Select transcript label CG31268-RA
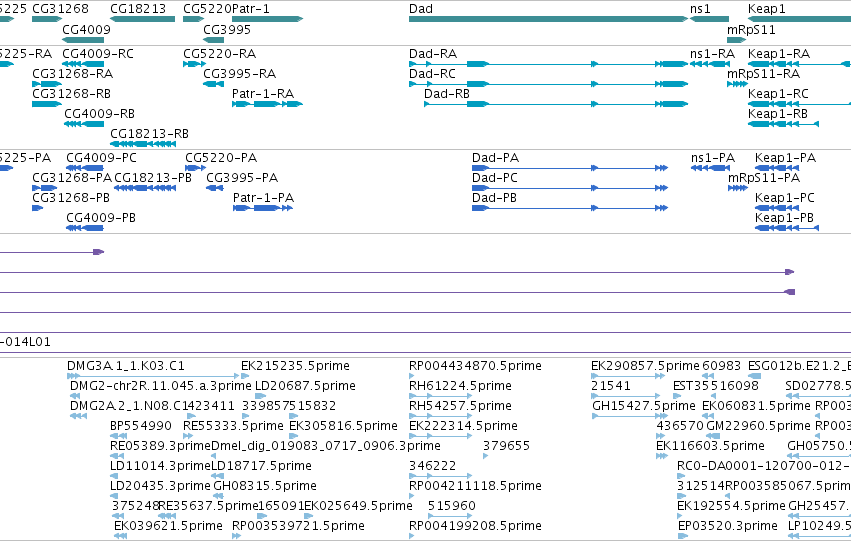 tap(73, 74)
